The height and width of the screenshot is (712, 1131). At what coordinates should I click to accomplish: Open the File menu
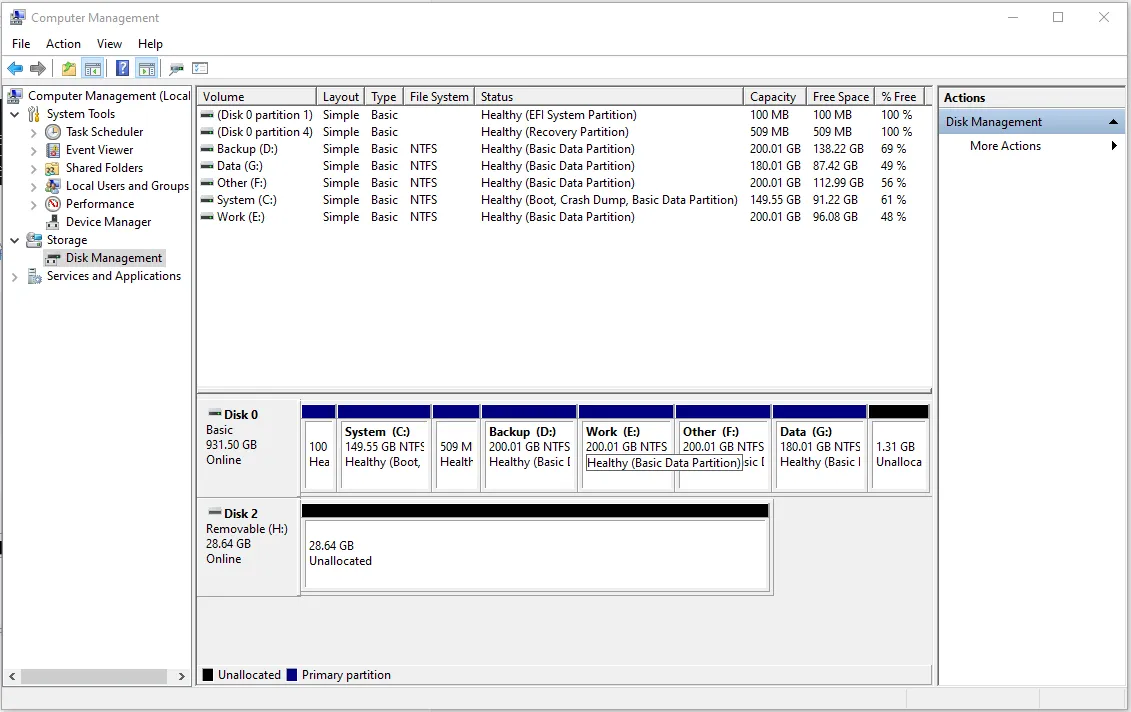[x=21, y=44]
